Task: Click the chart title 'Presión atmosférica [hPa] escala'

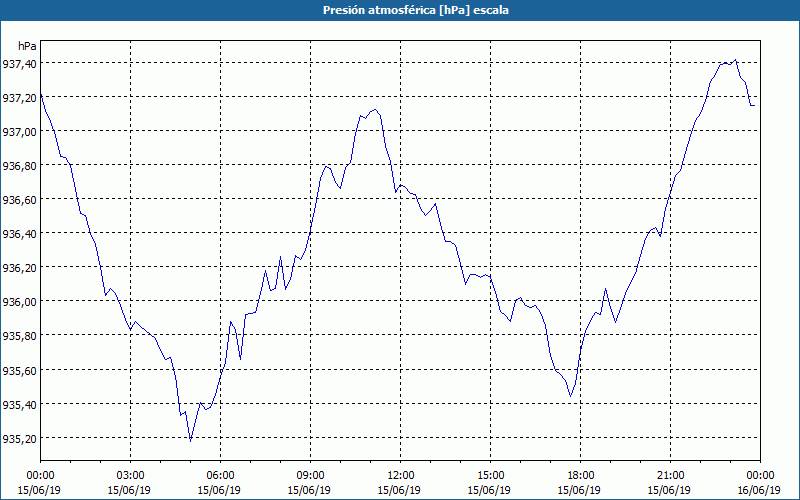Action: (x=415, y=10)
